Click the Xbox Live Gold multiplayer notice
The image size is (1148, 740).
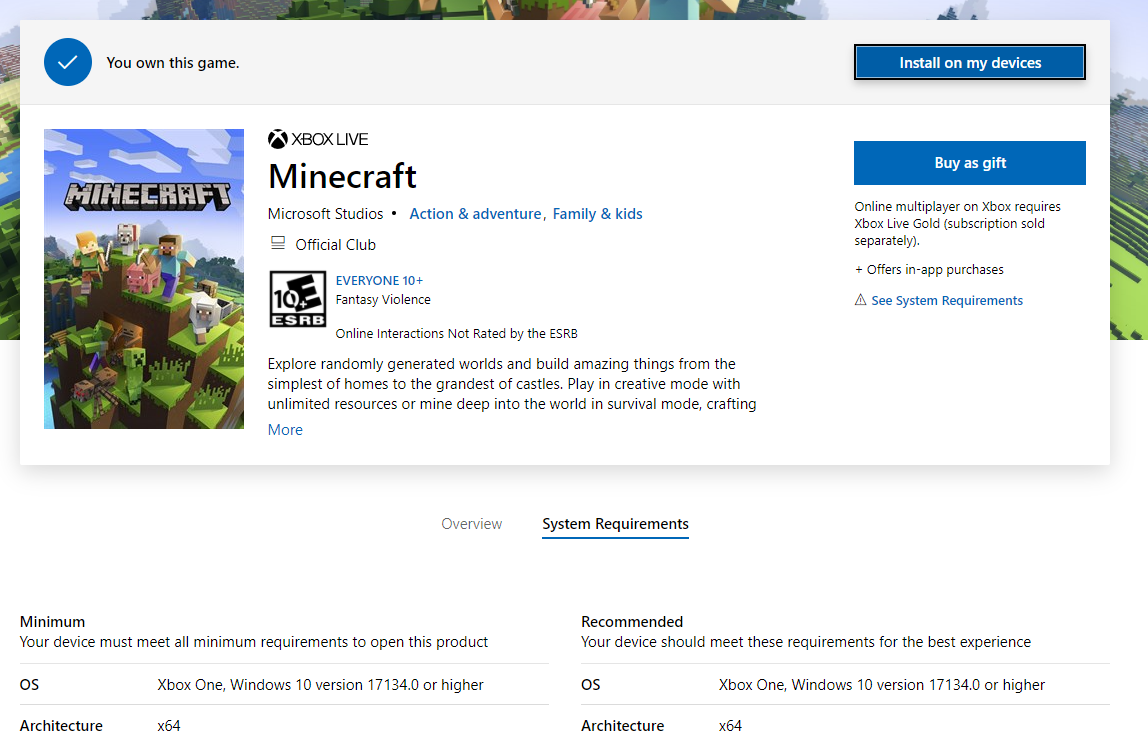[957, 223]
